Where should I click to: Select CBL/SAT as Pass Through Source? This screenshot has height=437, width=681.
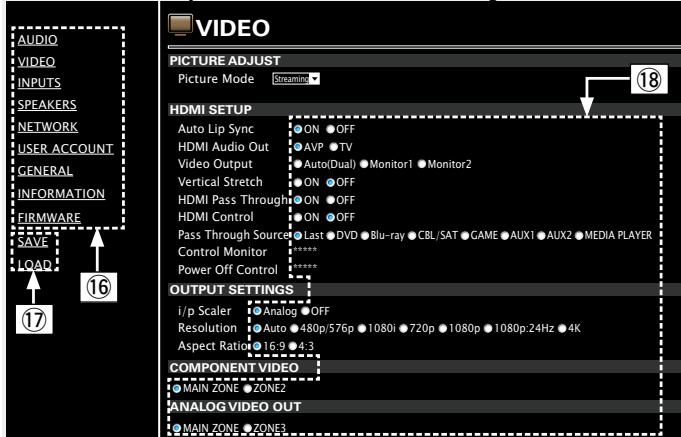point(412,235)
